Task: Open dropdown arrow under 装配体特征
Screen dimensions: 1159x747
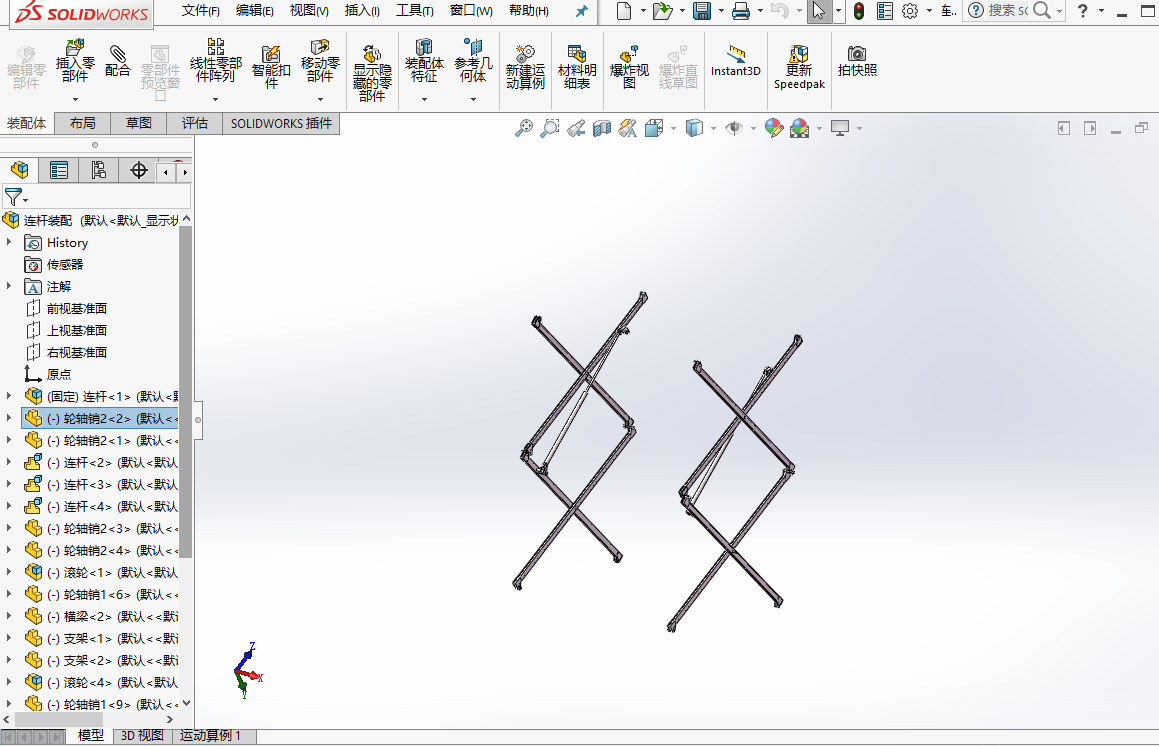Action: click(424, 99)
